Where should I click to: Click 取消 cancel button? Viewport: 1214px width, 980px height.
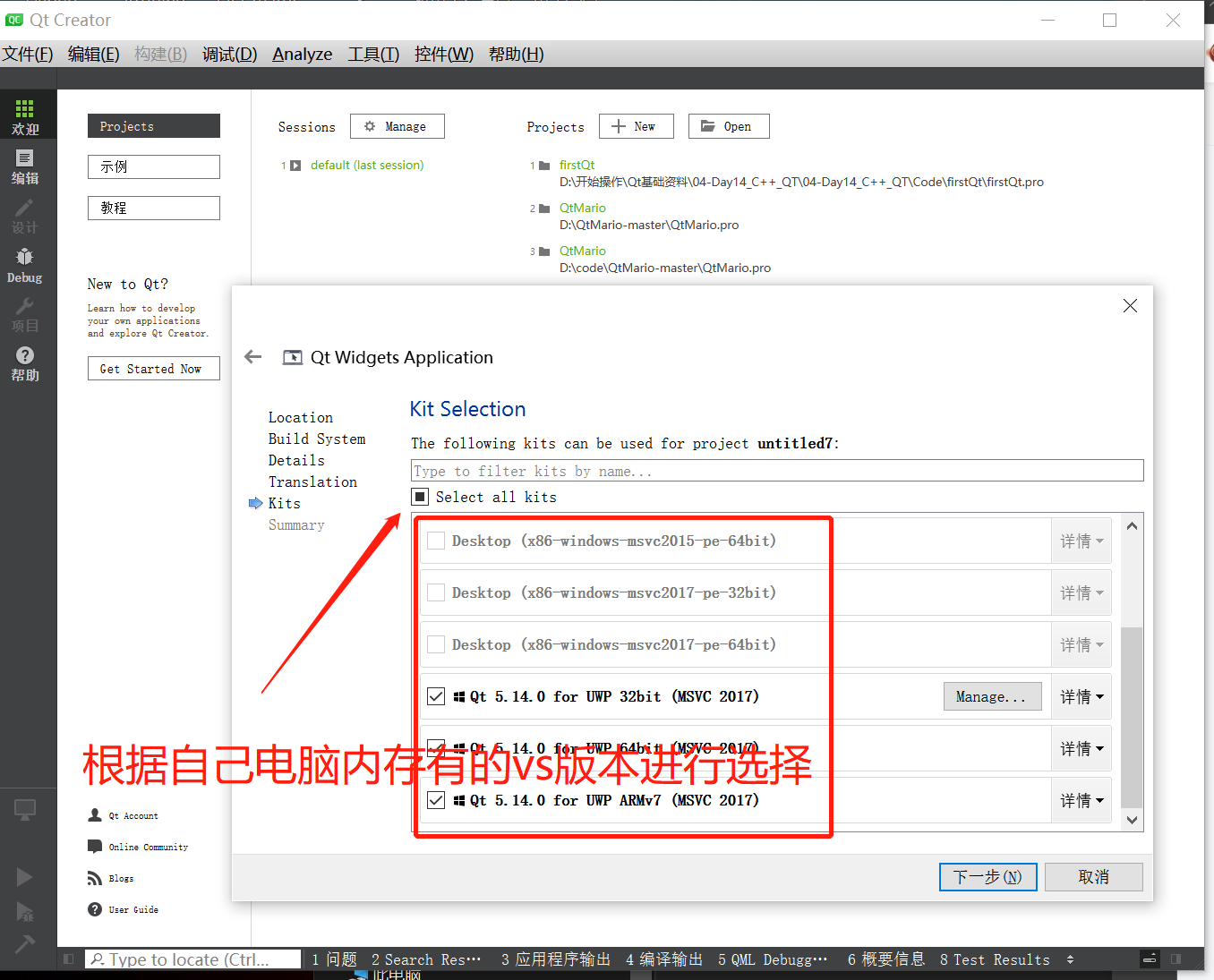tap(1093, 877)
